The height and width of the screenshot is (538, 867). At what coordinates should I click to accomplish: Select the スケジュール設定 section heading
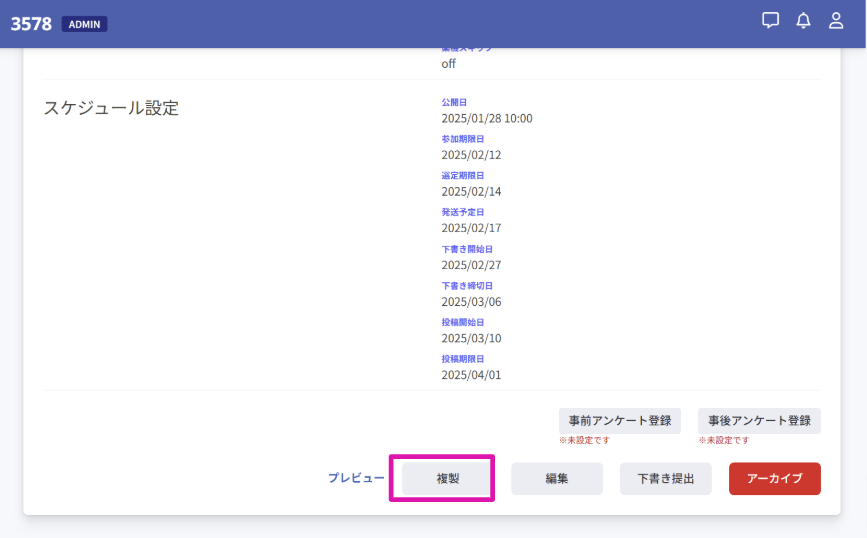click(111, 108)
